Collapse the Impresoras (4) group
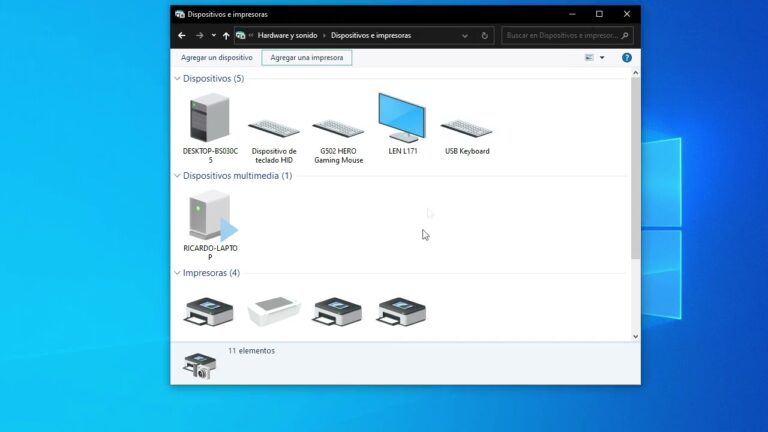Viewport: 768px width, 432px height. click(178, 273)
